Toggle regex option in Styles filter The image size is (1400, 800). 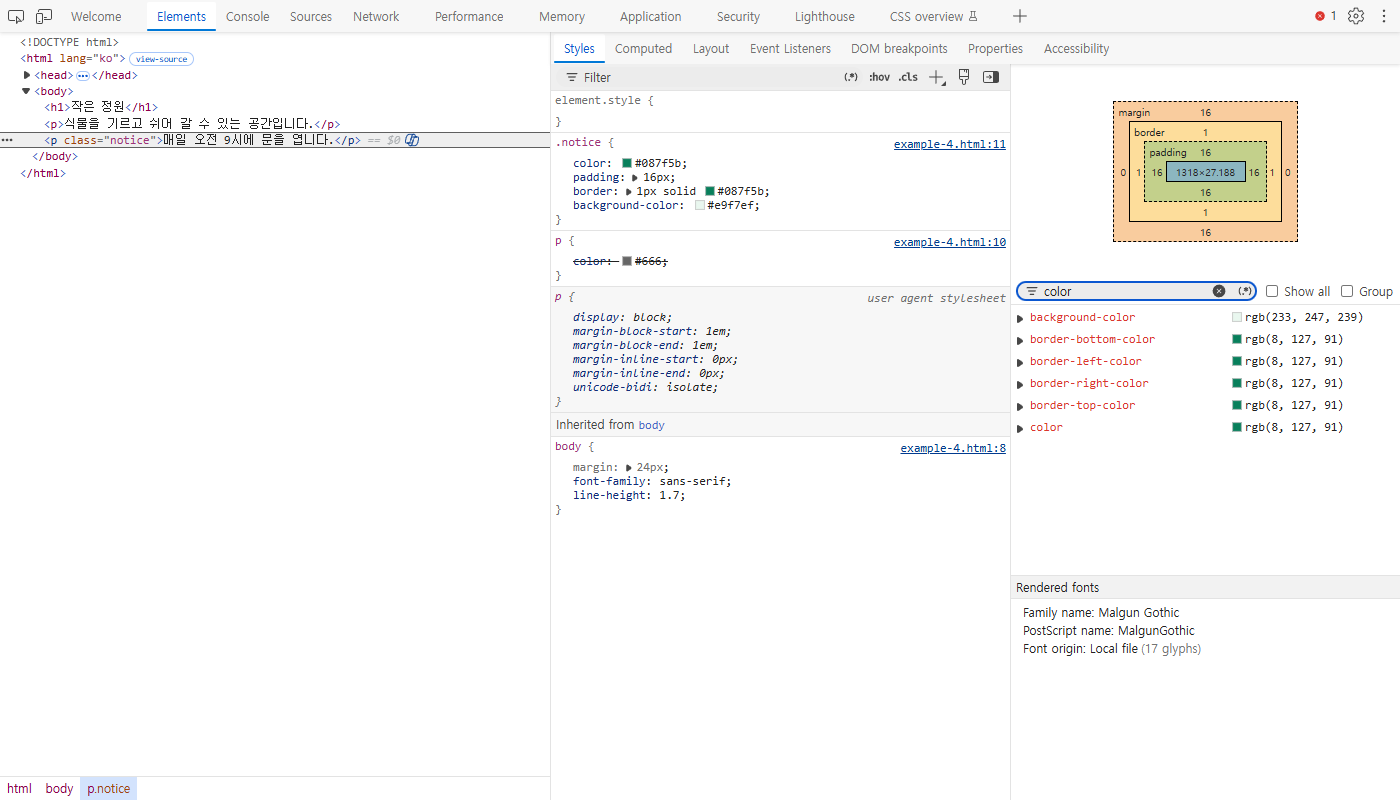point(851,77)
